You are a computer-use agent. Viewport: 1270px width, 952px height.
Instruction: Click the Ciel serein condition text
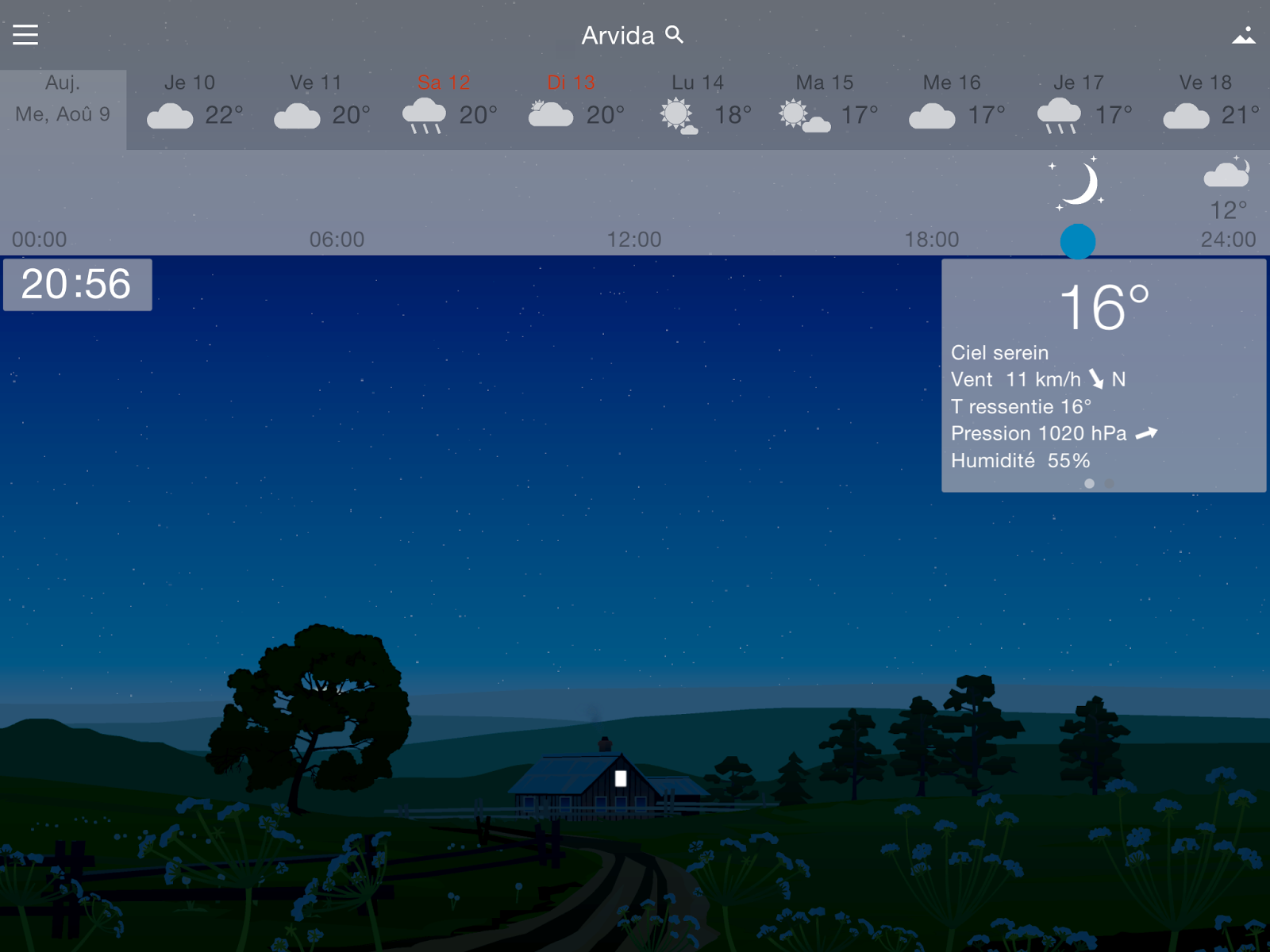tap(999, 353)
